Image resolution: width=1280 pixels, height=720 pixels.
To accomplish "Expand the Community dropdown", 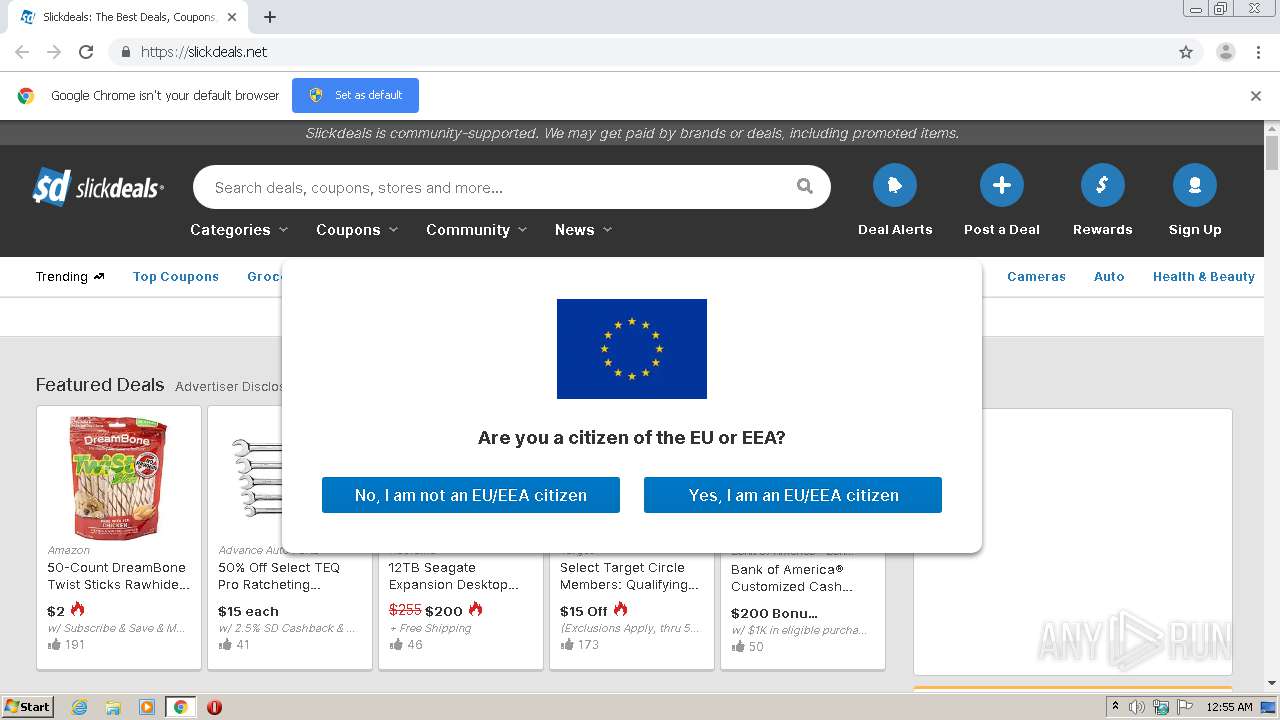I will pos(476,230).
